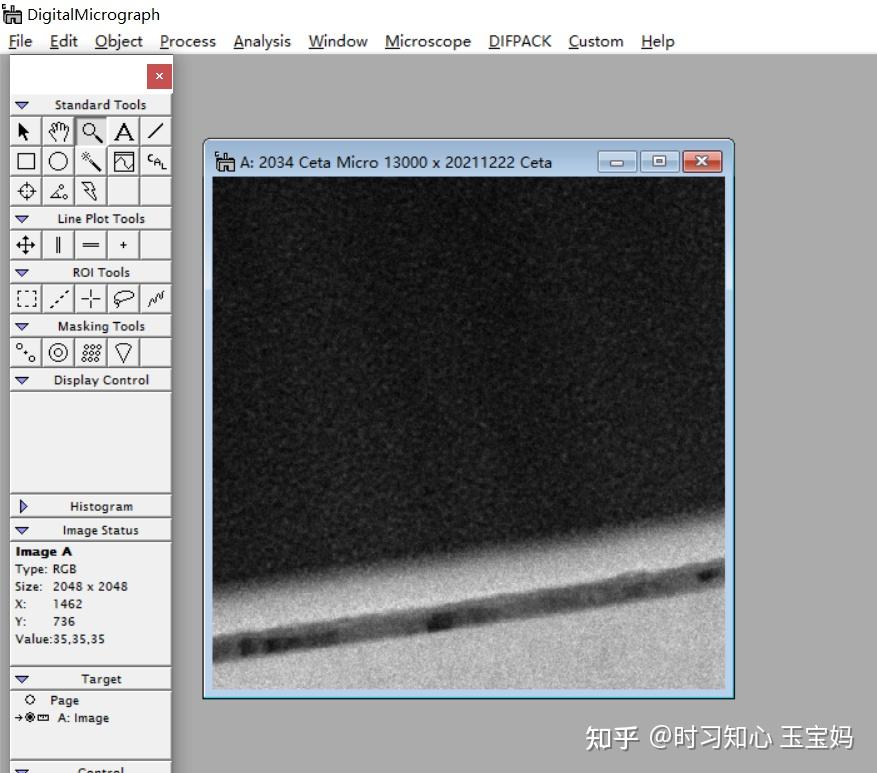
Task: Select the text annotation tool
Action: (124, 133)
